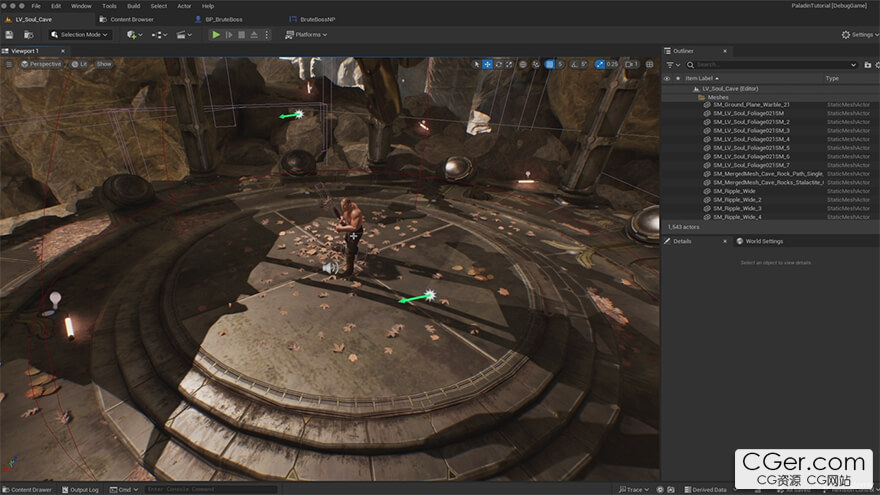The width and height of the screenshot is (880, 495).
Task: Choose the Rotate tool in viewport toolbar
Action: pos(498,65)
